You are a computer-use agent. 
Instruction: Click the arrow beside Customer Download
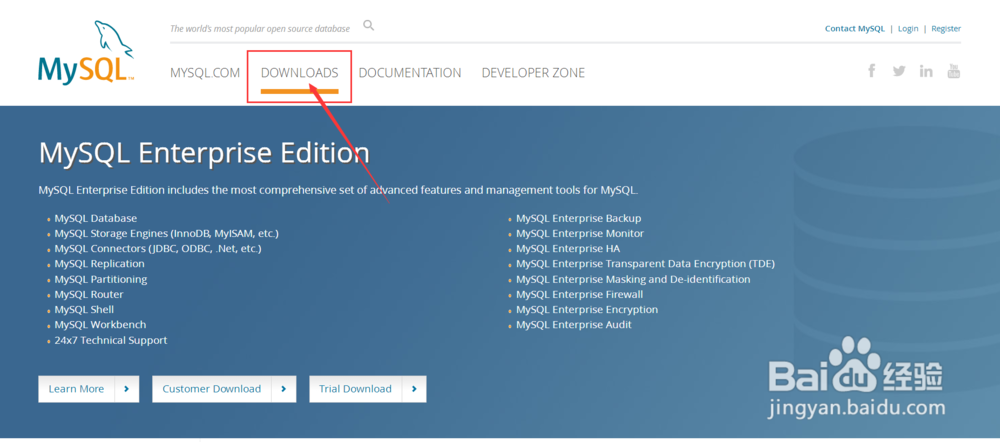tap(284, 389)
